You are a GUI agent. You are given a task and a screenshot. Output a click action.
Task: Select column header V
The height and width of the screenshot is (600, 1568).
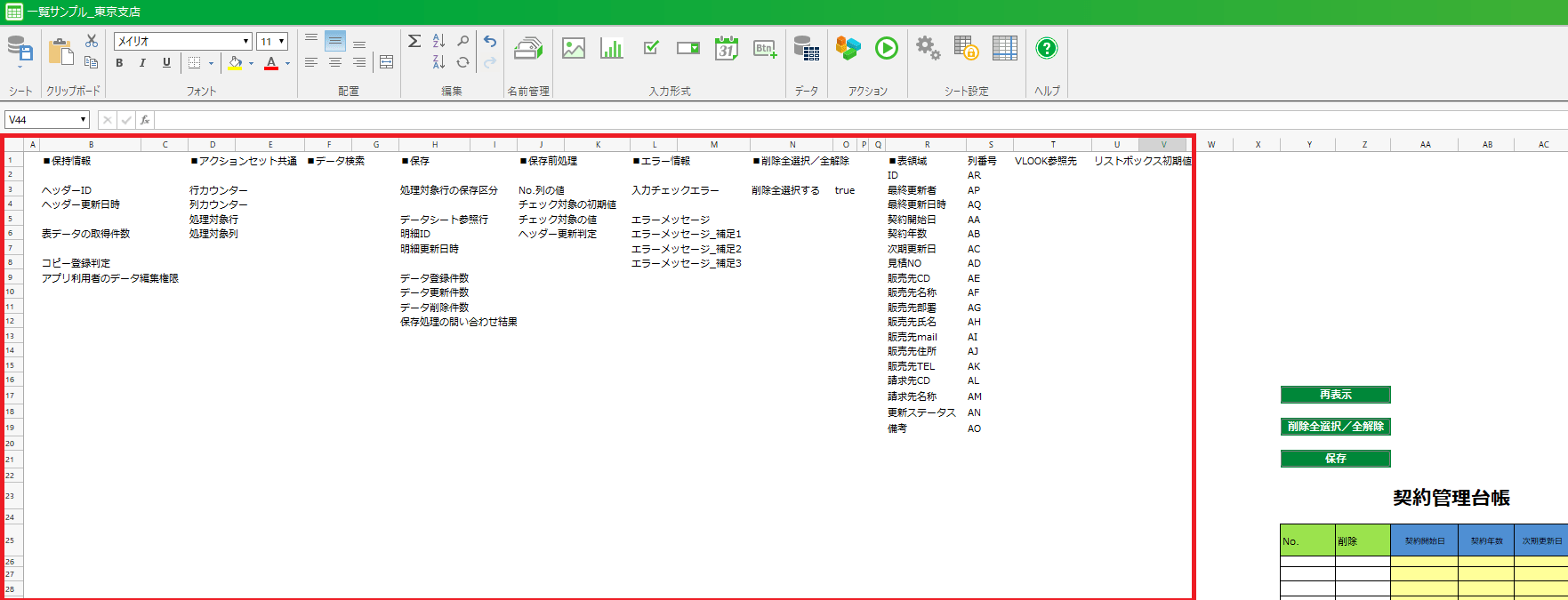(x=1162, y=144)
